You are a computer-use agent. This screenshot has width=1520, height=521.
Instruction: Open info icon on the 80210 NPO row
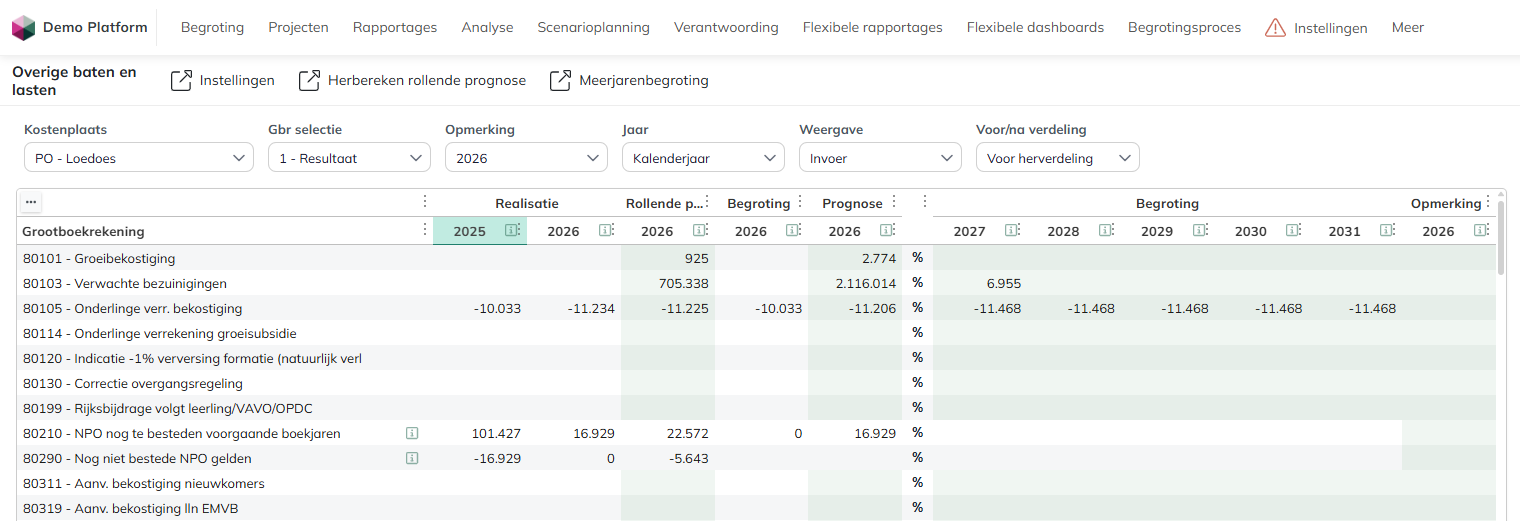[x=412, y=433]
